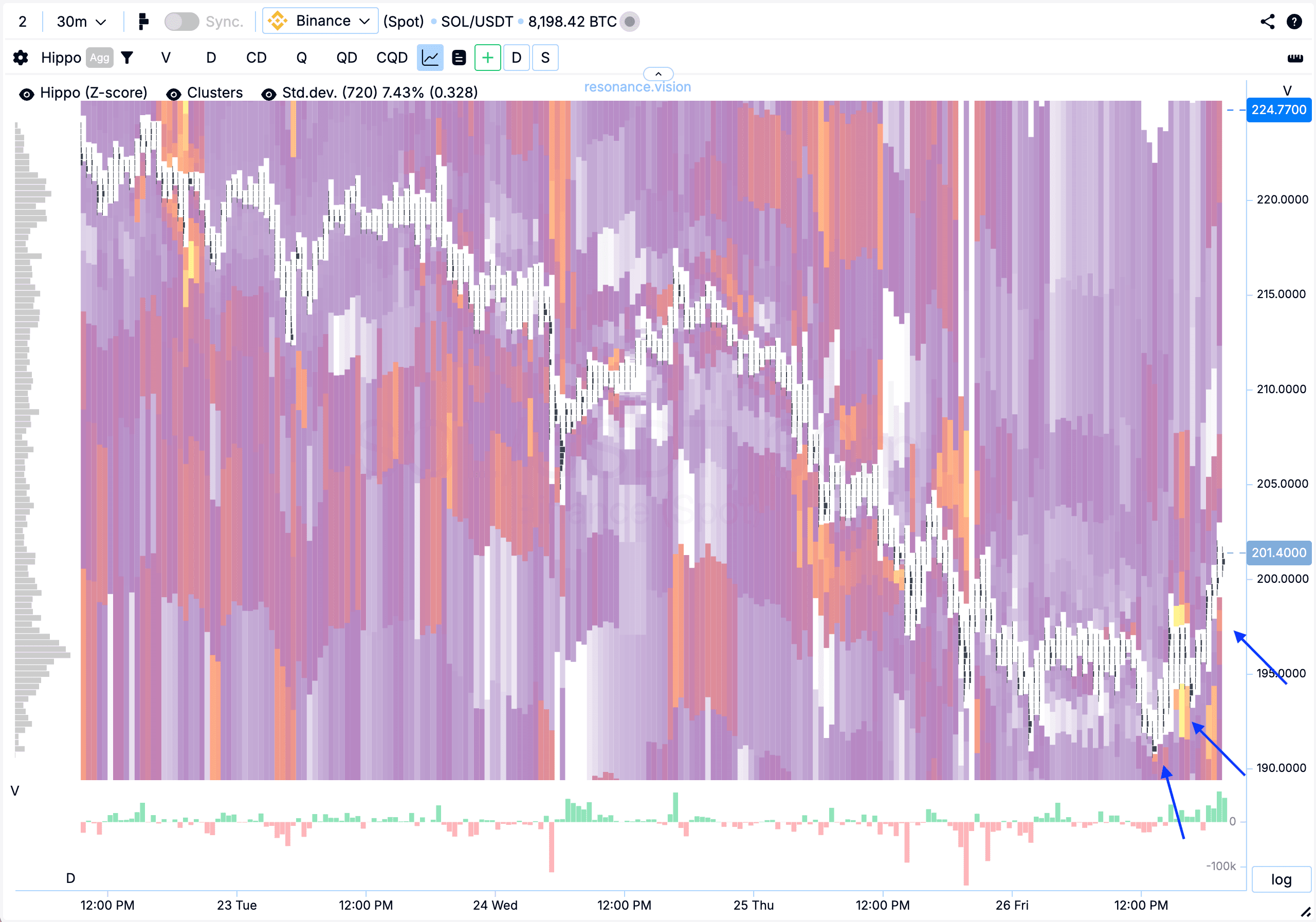Open settings gear next to Hippo
The height and width of the screenshot is (922, 1316).
[21, 58]
